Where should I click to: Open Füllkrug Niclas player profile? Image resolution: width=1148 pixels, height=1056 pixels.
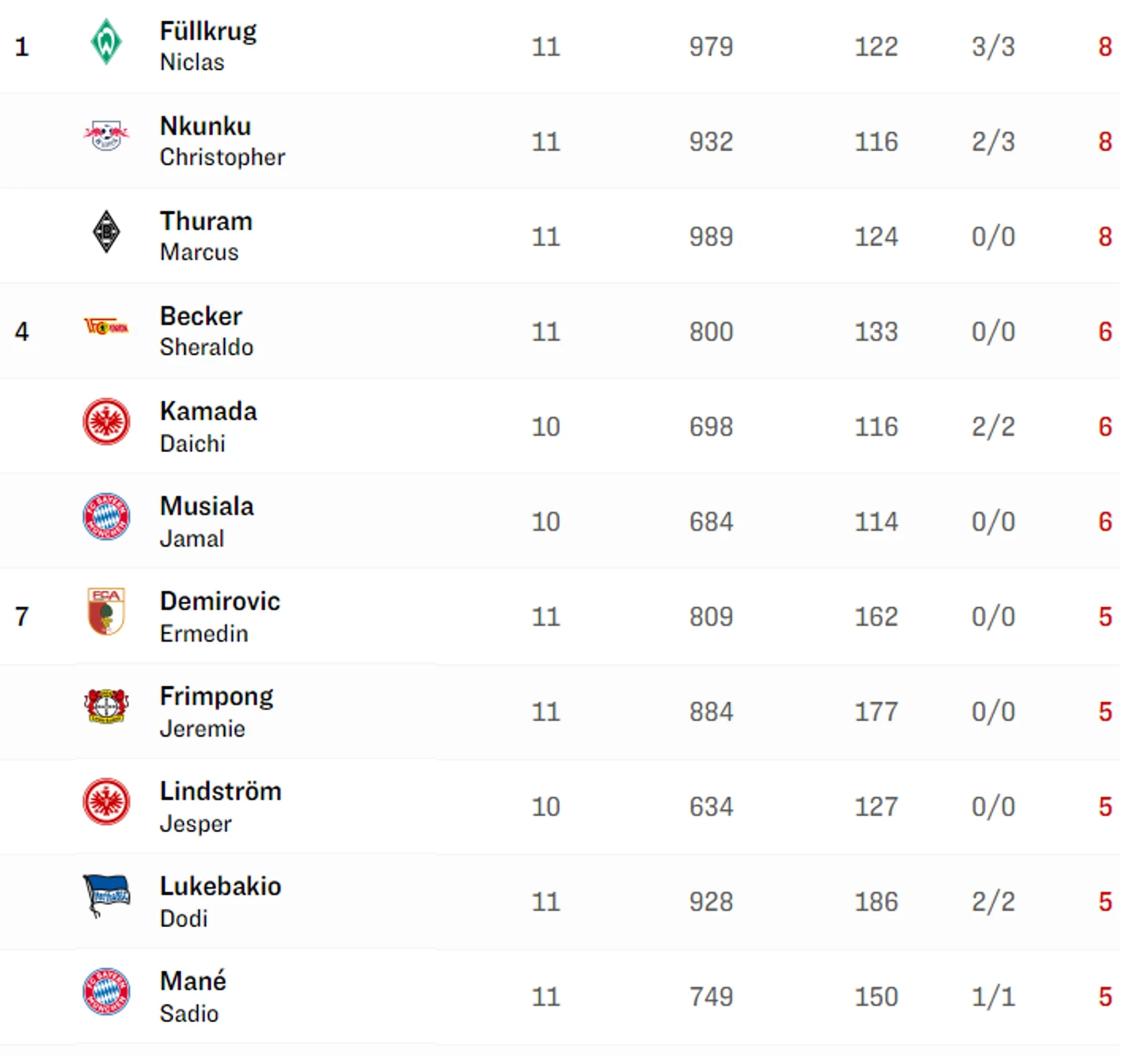click(208, 46)
